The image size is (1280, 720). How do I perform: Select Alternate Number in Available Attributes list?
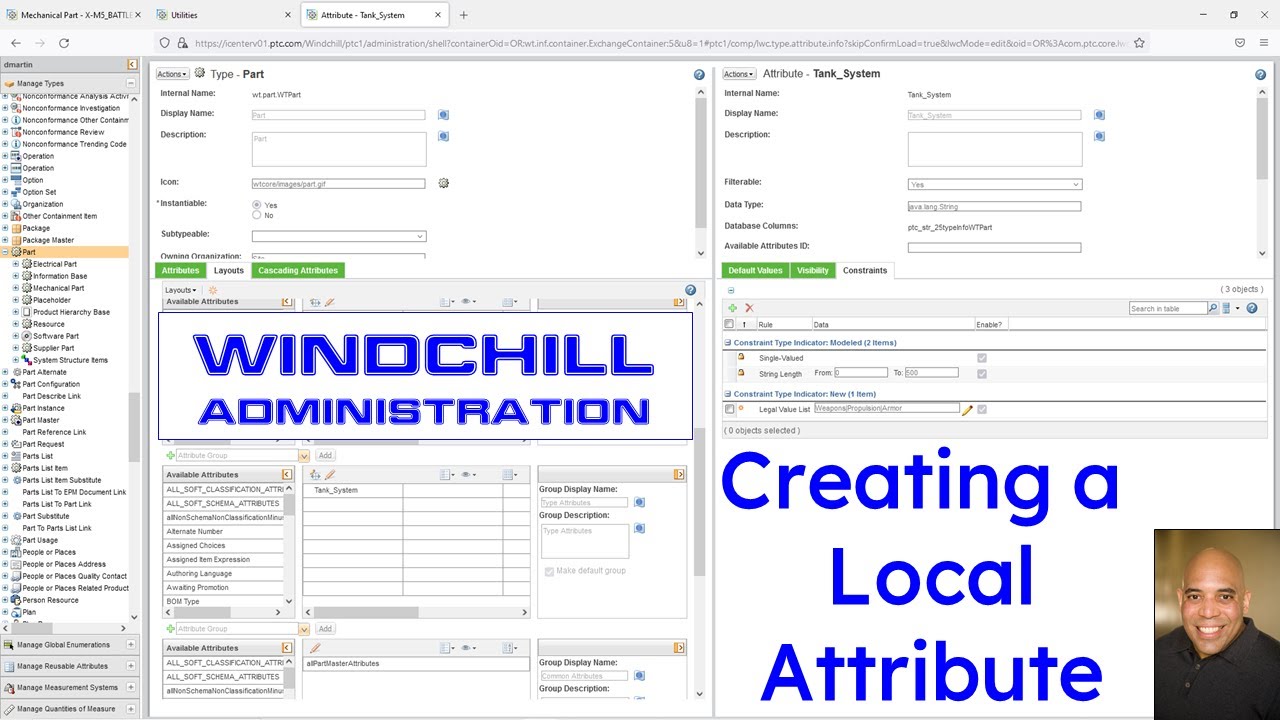point(224,532)
